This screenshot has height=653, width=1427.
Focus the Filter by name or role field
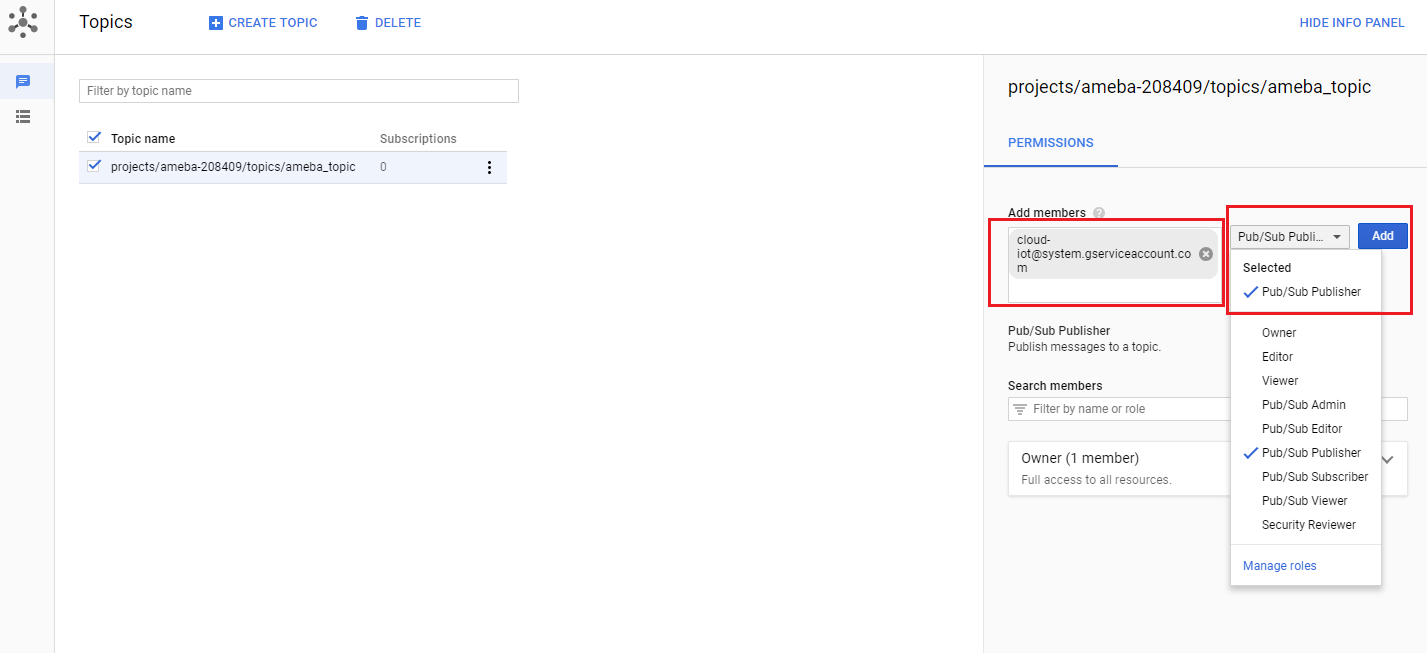pos(1120,409)
